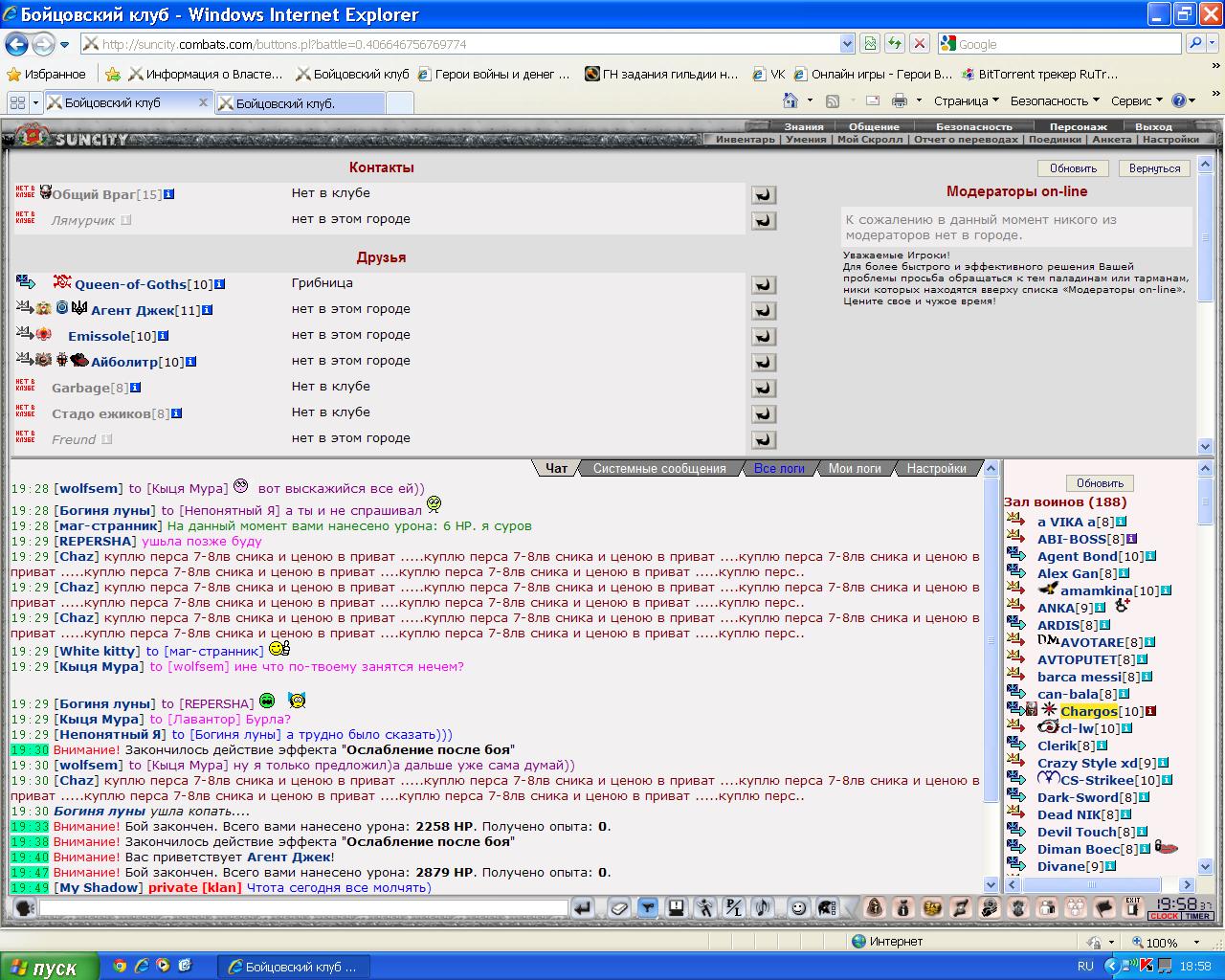This screenshot has height=980, width=1225.
Task: Click Обновить above the player list
Action: pos(1100,483)
